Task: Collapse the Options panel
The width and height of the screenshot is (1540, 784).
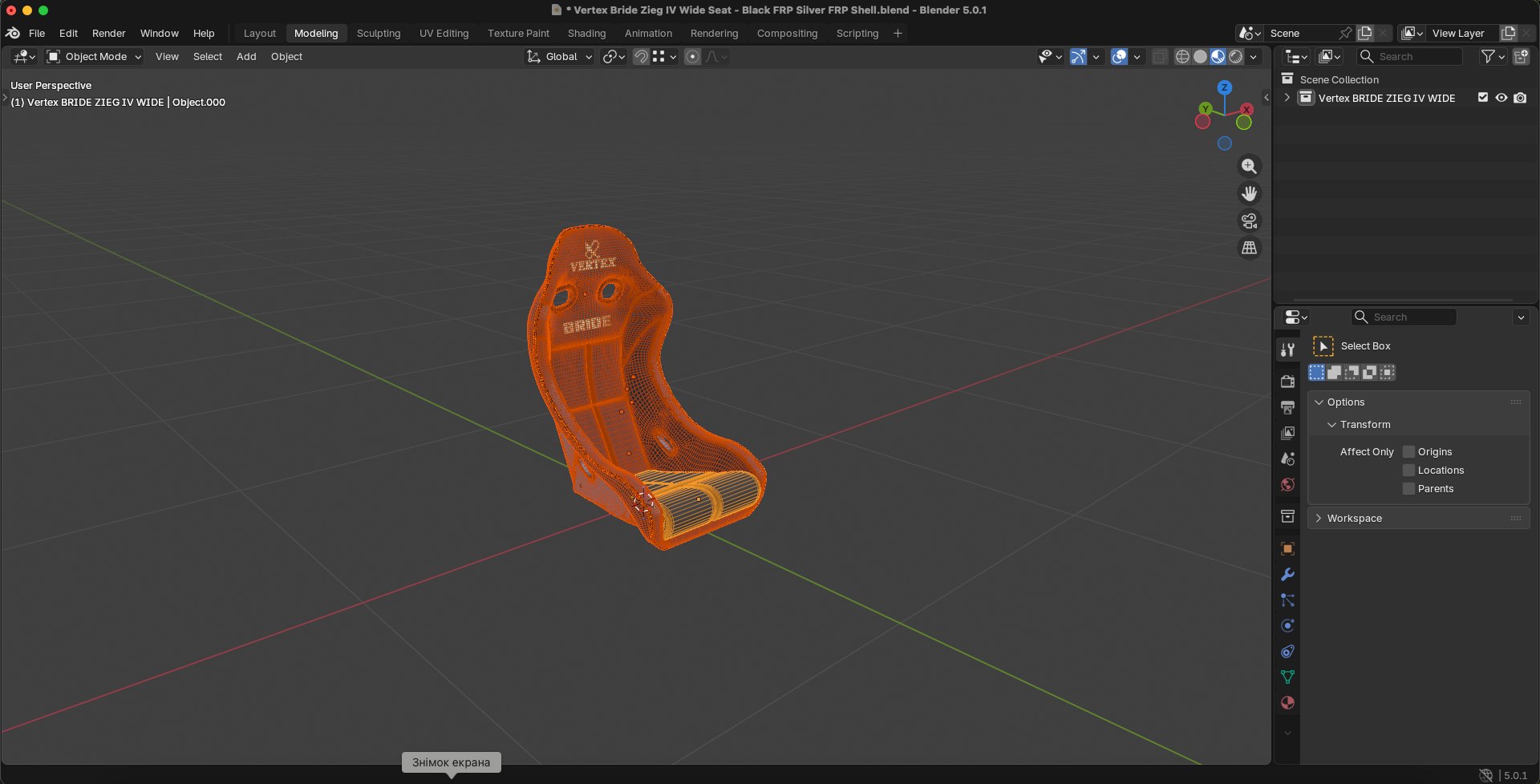Action: [1319, 402]
